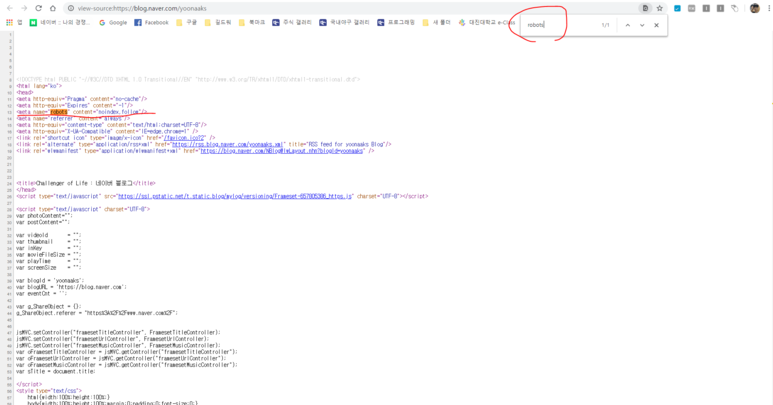Open the Naver bookmark
773x405 pixels.
(60, 22)
